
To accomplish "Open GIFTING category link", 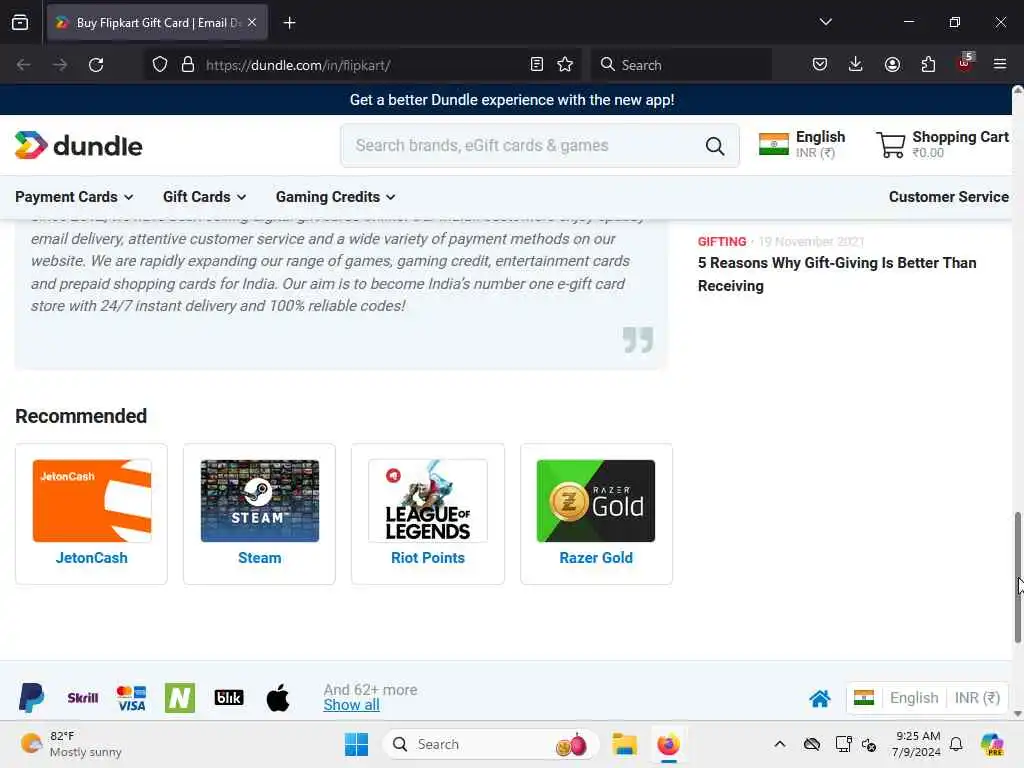I will [x=722, y=242].
